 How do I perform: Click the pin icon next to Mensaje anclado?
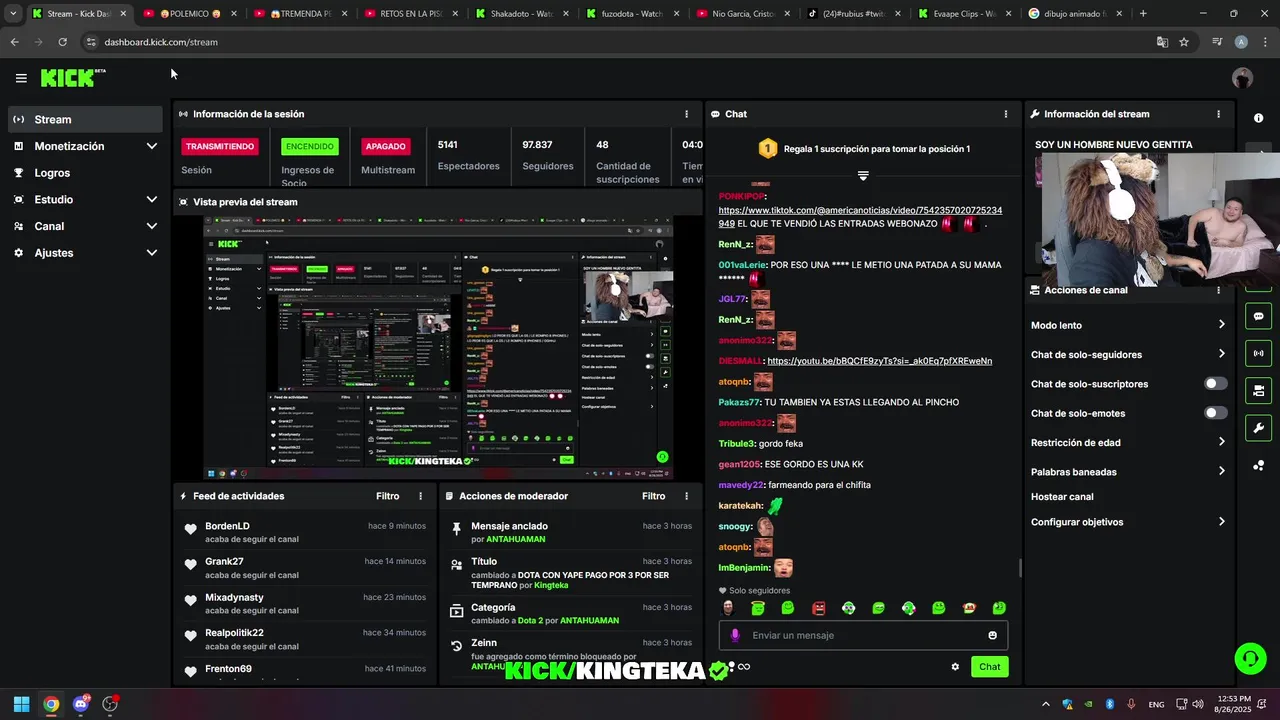457,527
